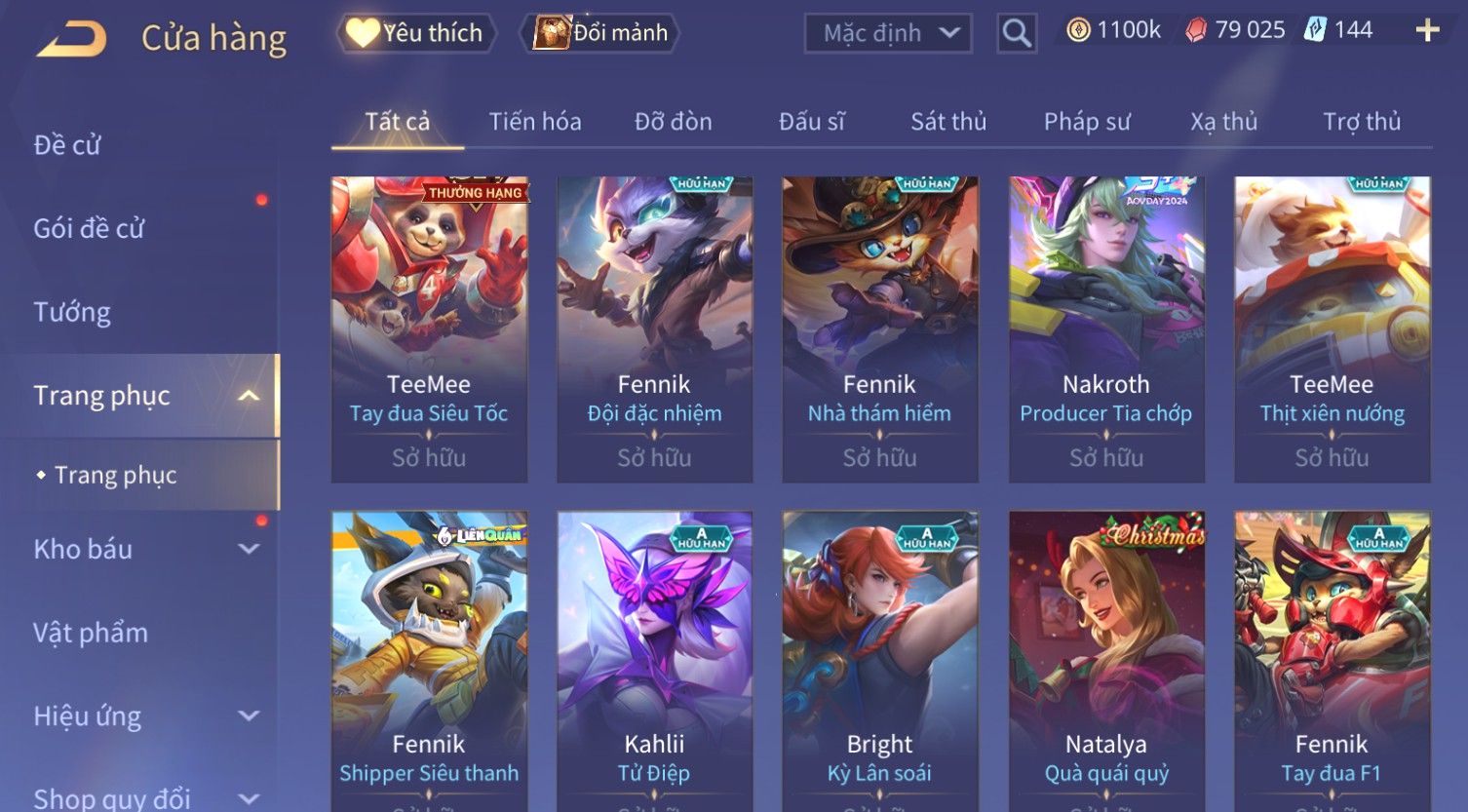Open Nakroth Producer Tia chớp skin card
1468x812 pixels.
tap(1106, 329)
